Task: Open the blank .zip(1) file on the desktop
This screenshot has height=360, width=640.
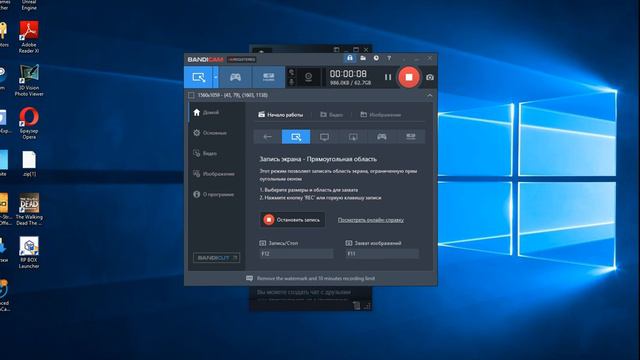Action: [x=29, y=164]
